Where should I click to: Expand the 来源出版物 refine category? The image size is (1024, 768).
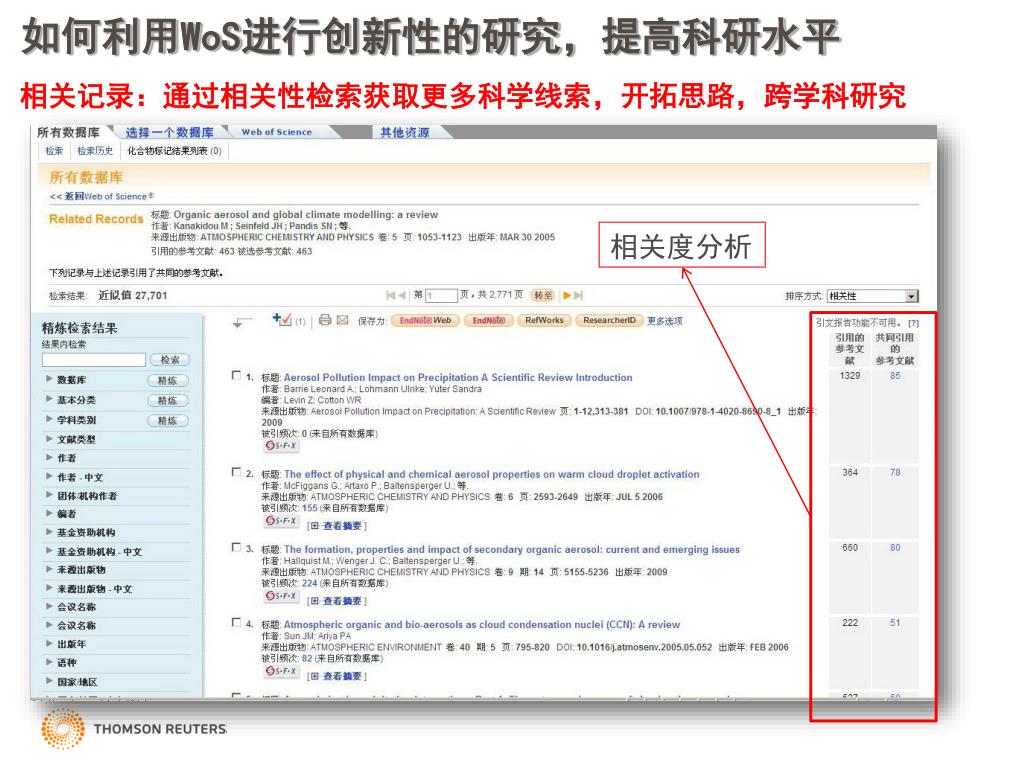50,569
